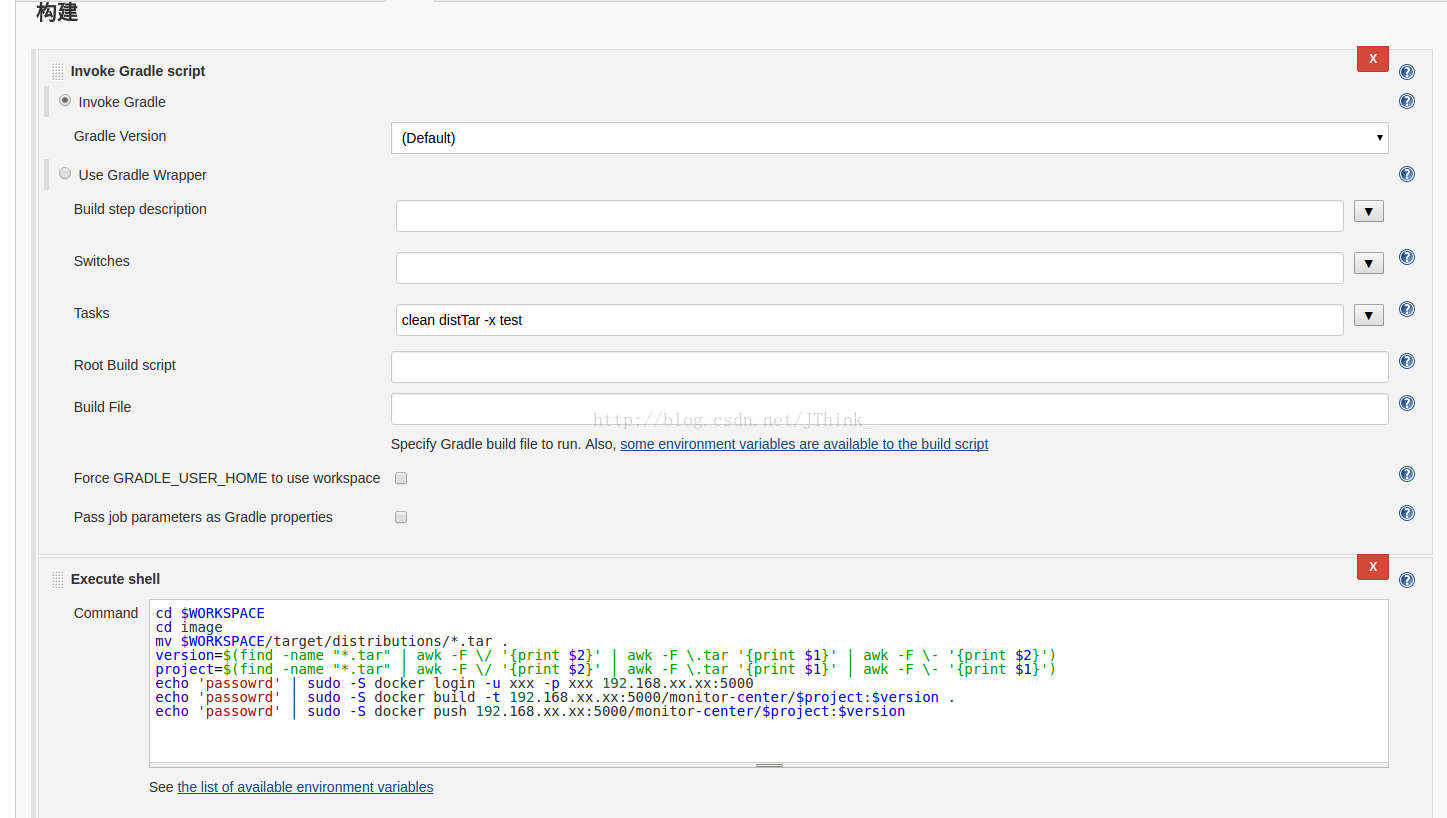Select the Use Gradle Wrapper radio button
The image size is (1447, 818).
click(65, 173)
